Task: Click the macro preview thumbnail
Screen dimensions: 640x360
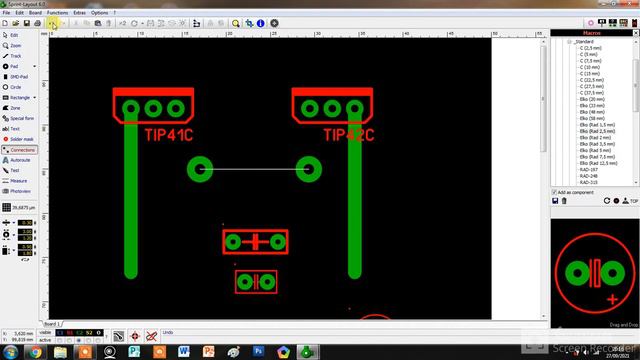Action: (x=595, y=273)
